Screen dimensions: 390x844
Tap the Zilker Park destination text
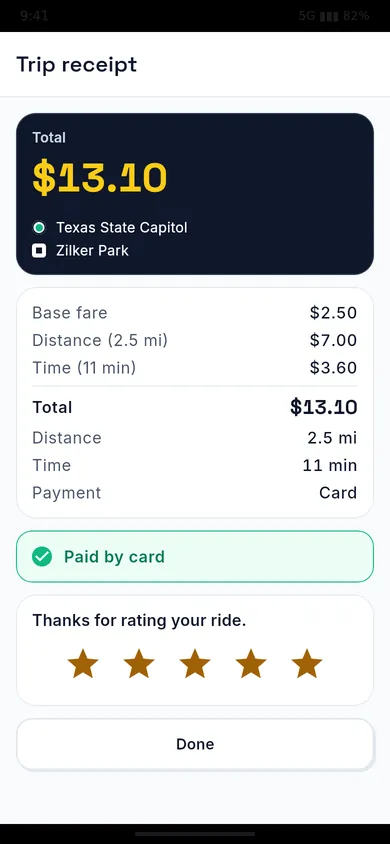(x=93, y=251)
